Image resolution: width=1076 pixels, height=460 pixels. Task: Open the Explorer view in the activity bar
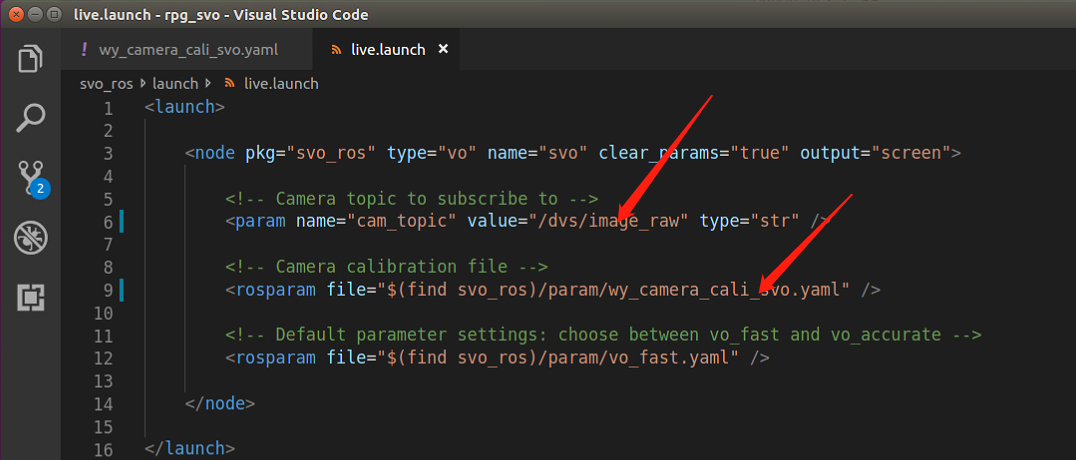[30, 58]
